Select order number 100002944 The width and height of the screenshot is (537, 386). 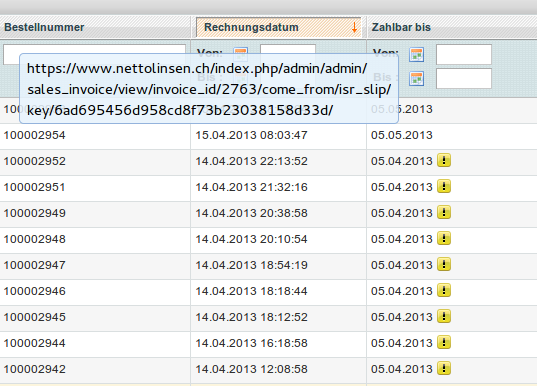point(34,344)
